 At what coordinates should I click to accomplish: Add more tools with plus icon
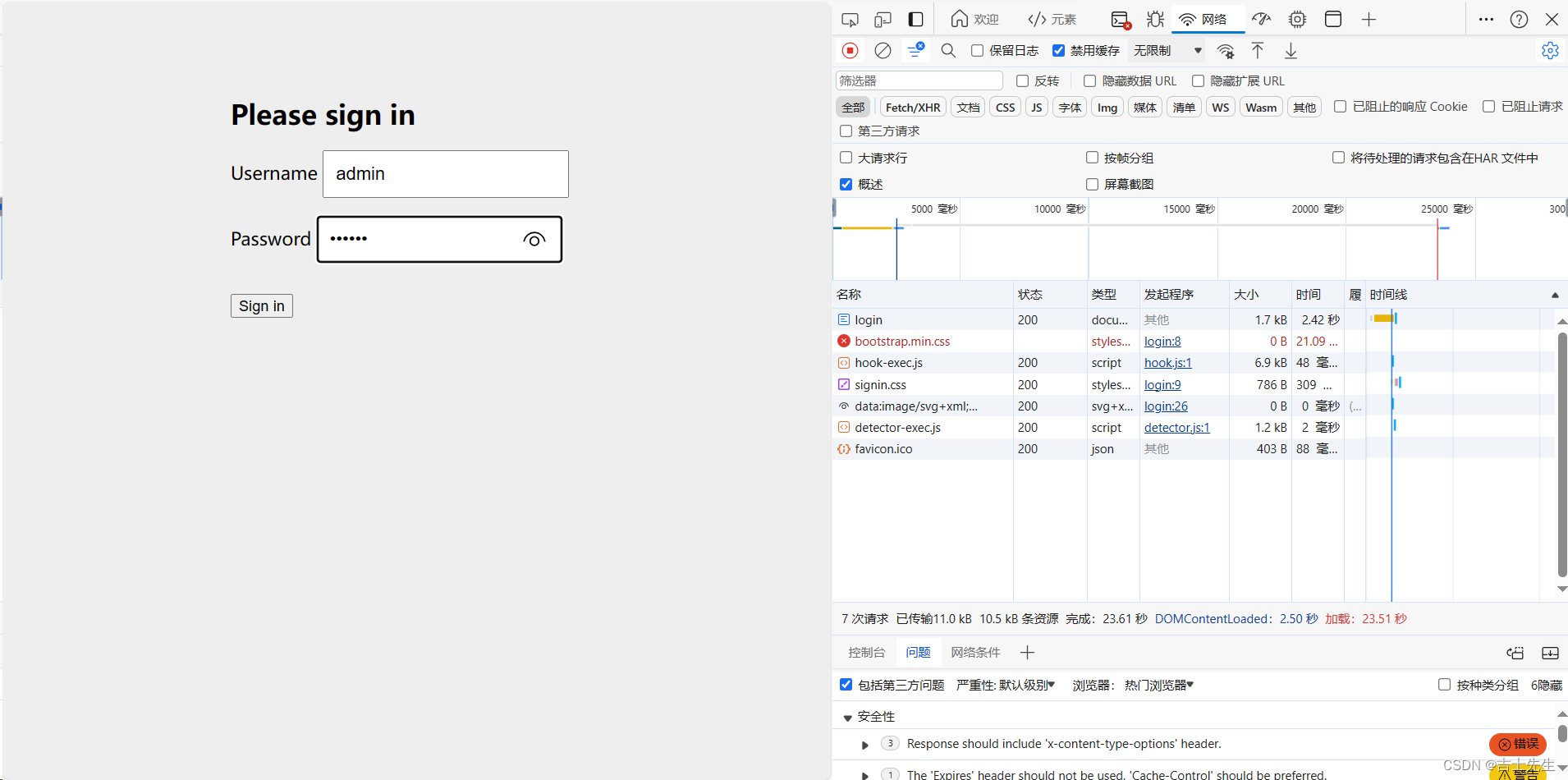[1369, 19]
